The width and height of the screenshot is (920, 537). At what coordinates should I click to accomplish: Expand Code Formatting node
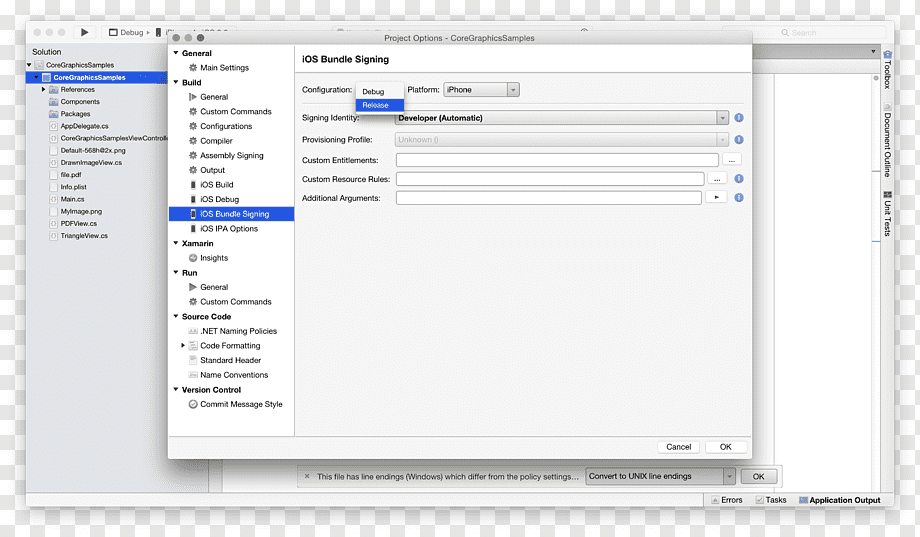(183, 346)
